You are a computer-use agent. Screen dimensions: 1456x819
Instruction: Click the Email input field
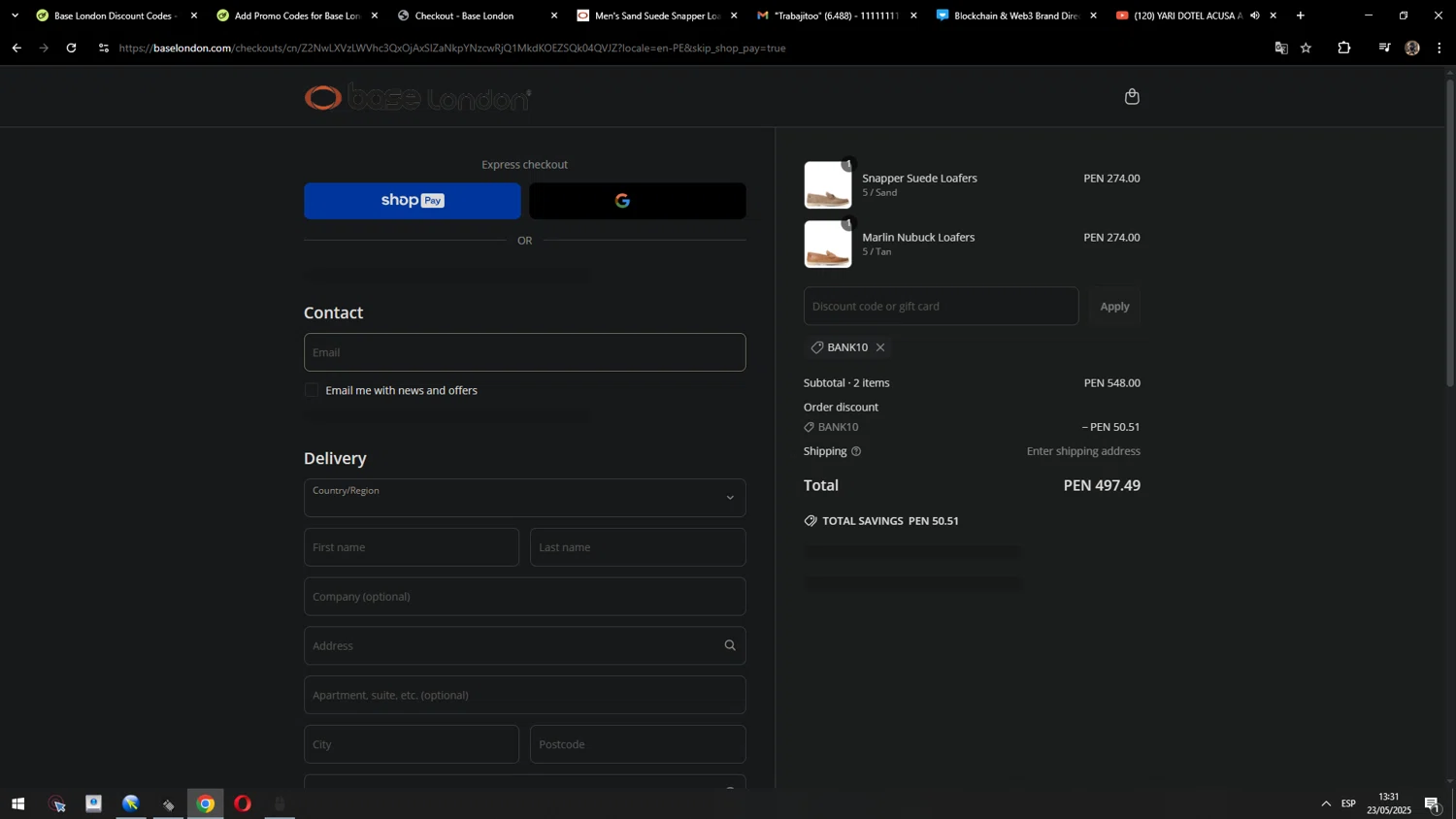pos(525,352)
